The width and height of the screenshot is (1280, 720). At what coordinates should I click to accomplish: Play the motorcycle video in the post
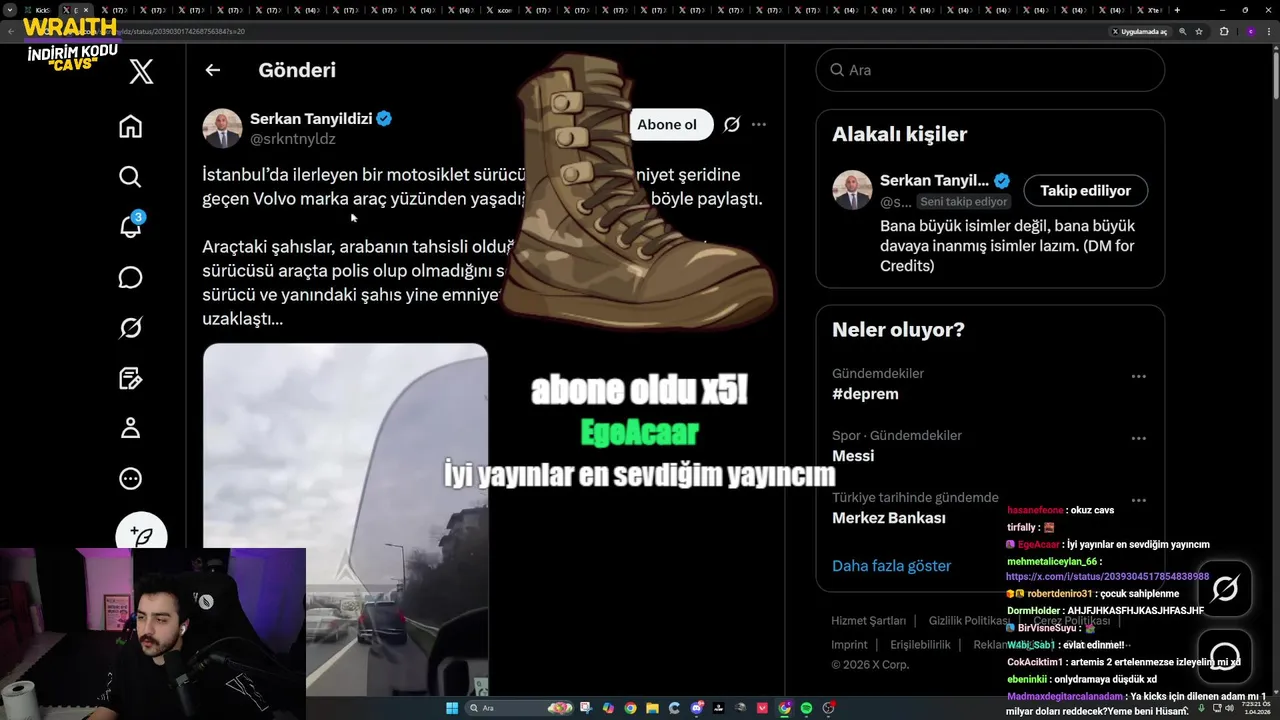[x=346, y=520]
